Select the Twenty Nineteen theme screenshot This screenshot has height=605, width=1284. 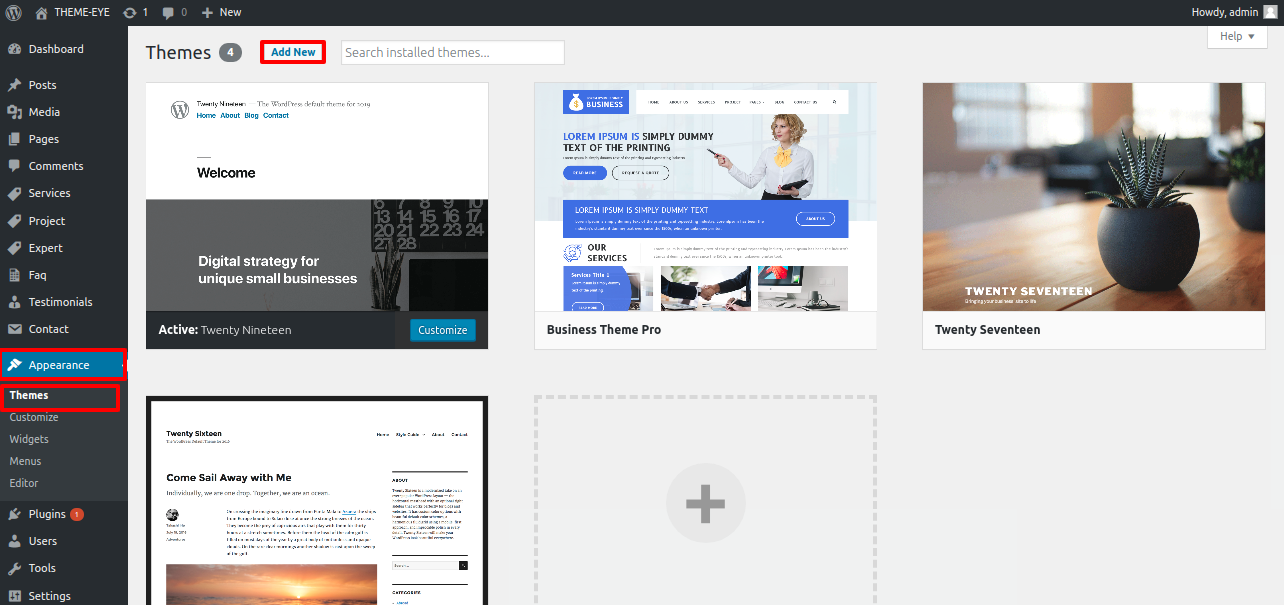pyautogui.click(x=317, y=197)
